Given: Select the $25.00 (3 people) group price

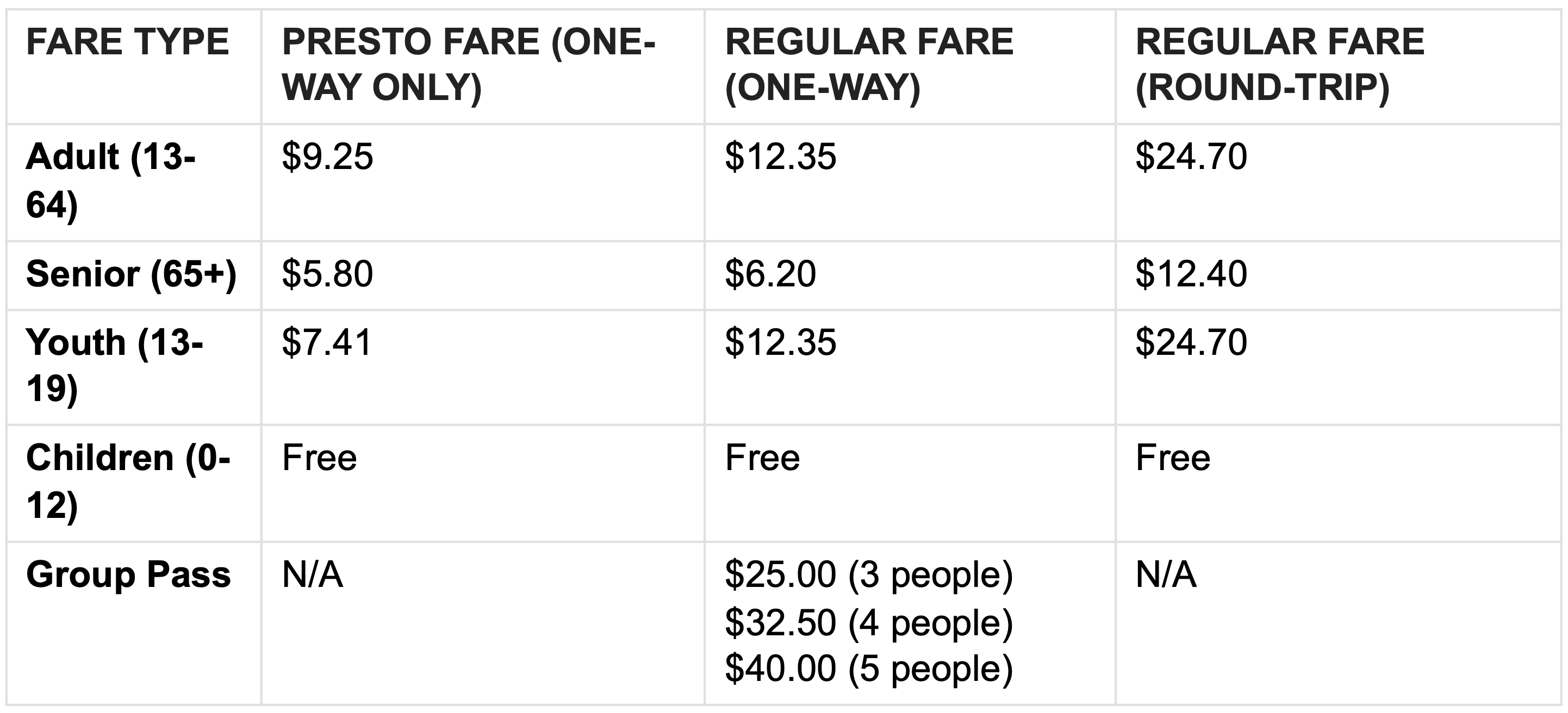Looking at the screenshot, I should (869, 575).
